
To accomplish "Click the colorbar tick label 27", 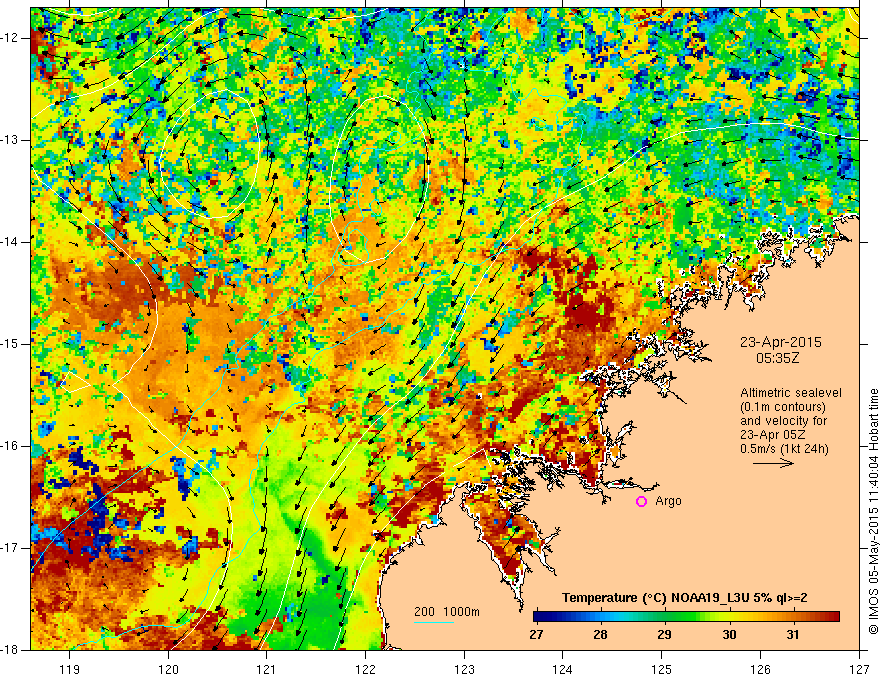I will pos(535,634).
